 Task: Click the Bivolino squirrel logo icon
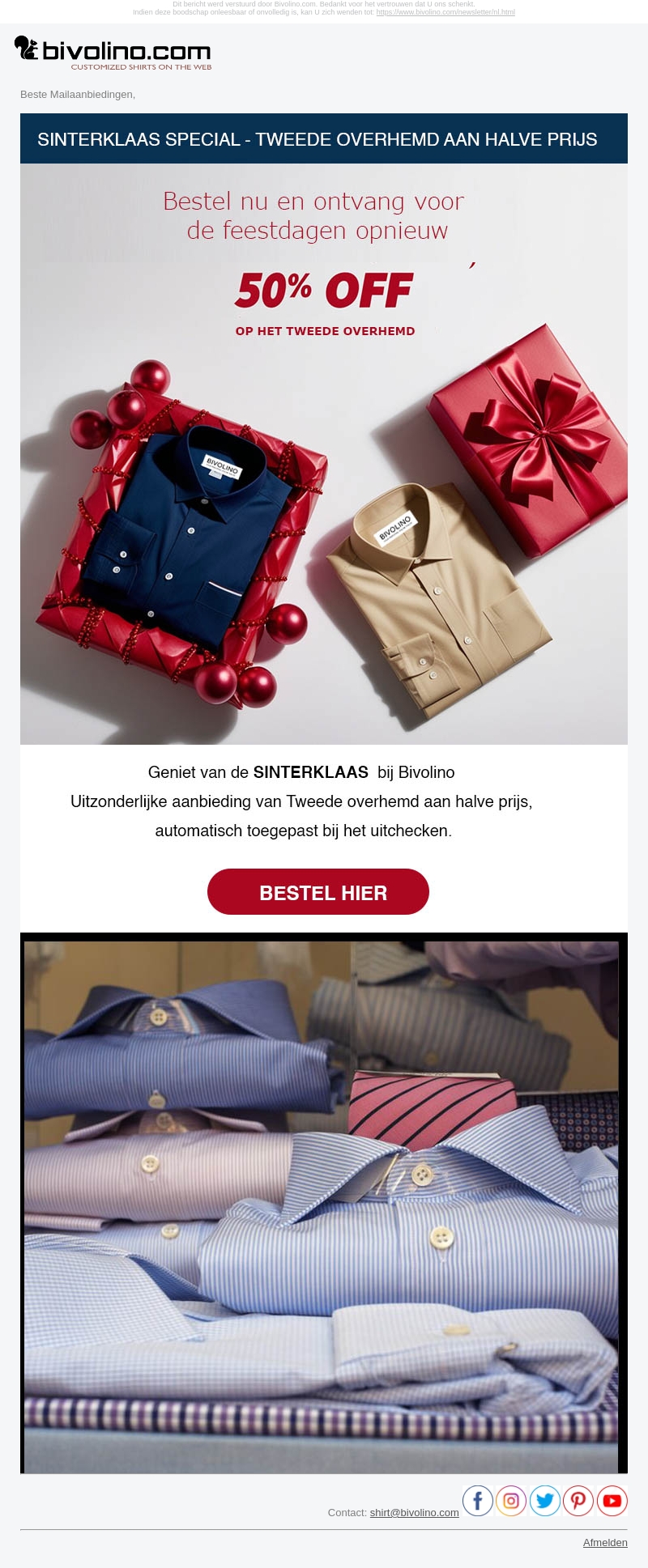pyautogui.click(x=27, y=49)
